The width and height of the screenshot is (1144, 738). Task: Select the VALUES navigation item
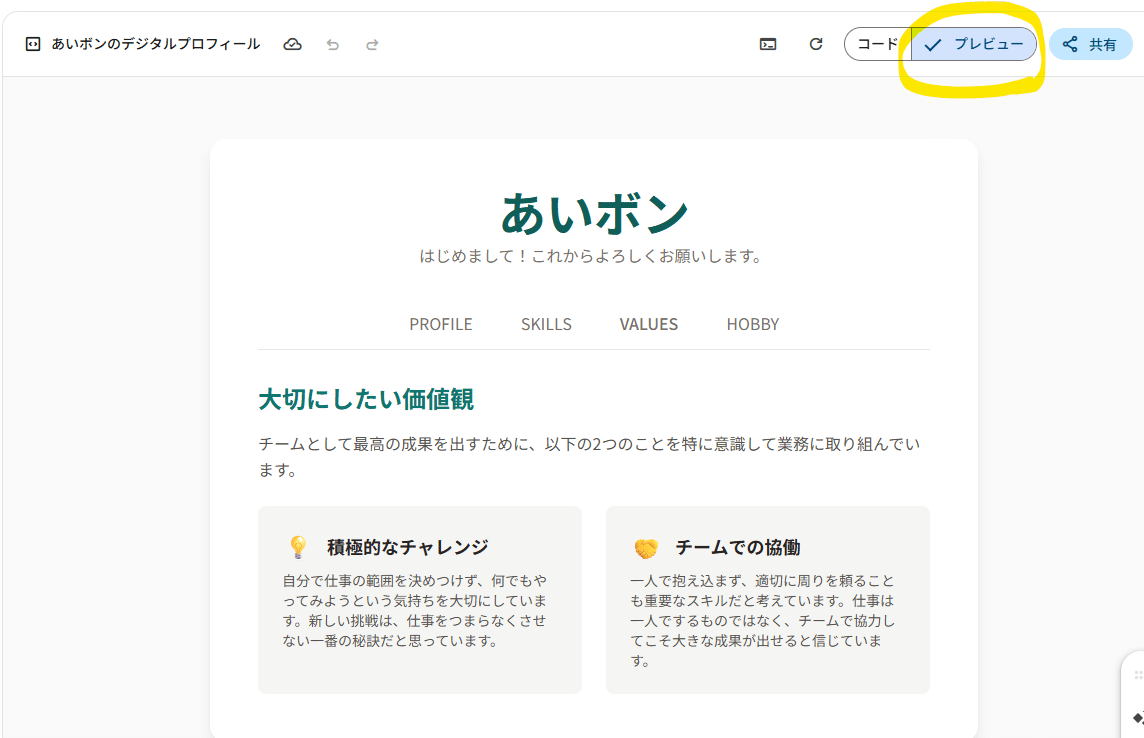(x=648, y=324)
